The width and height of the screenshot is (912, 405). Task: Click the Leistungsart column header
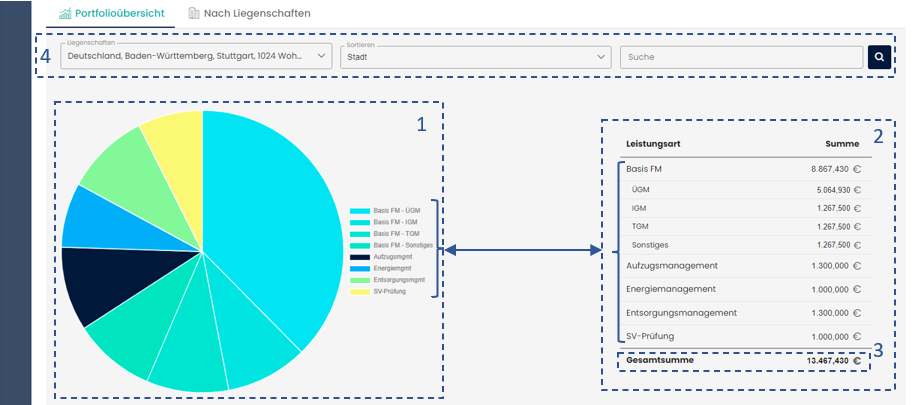(x=653, y=143)
